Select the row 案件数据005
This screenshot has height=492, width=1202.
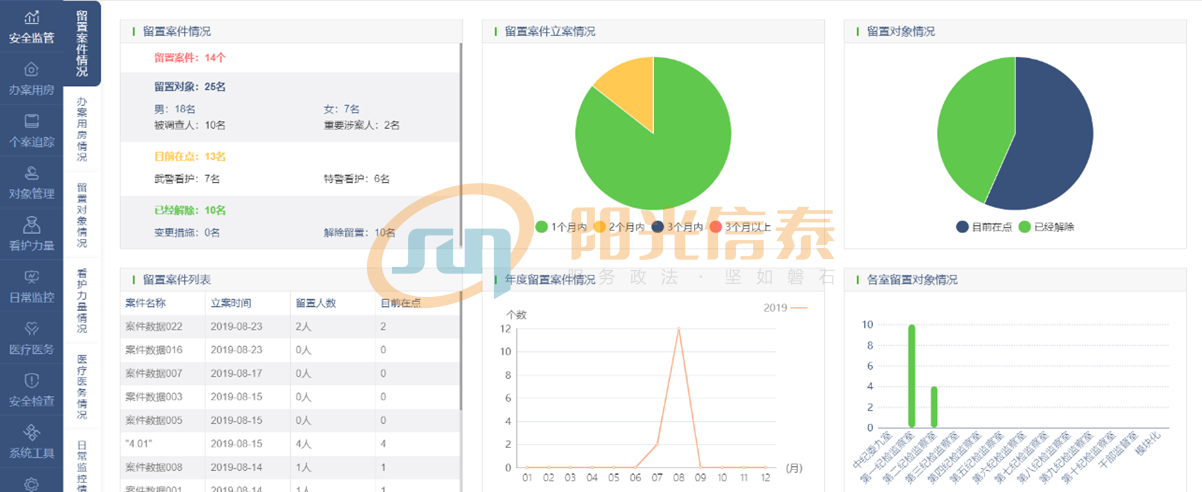tap(289, 420)
